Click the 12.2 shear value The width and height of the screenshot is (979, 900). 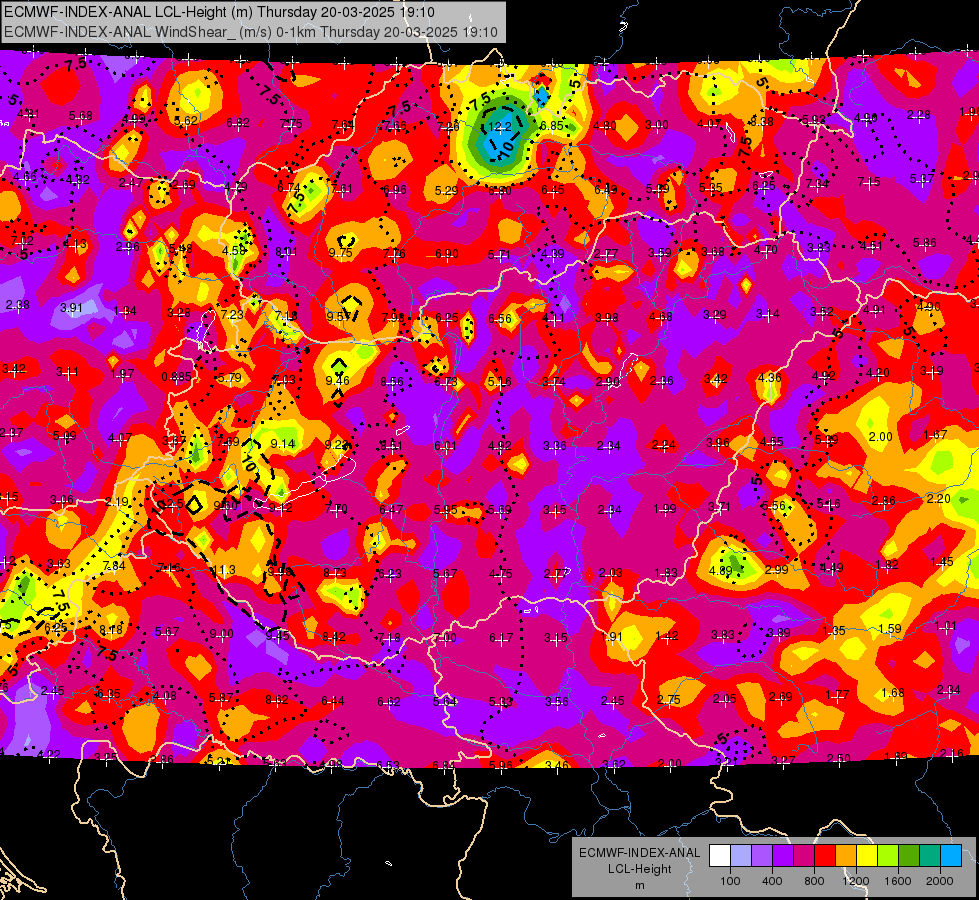pyautogui.click(x=499, y=127)
